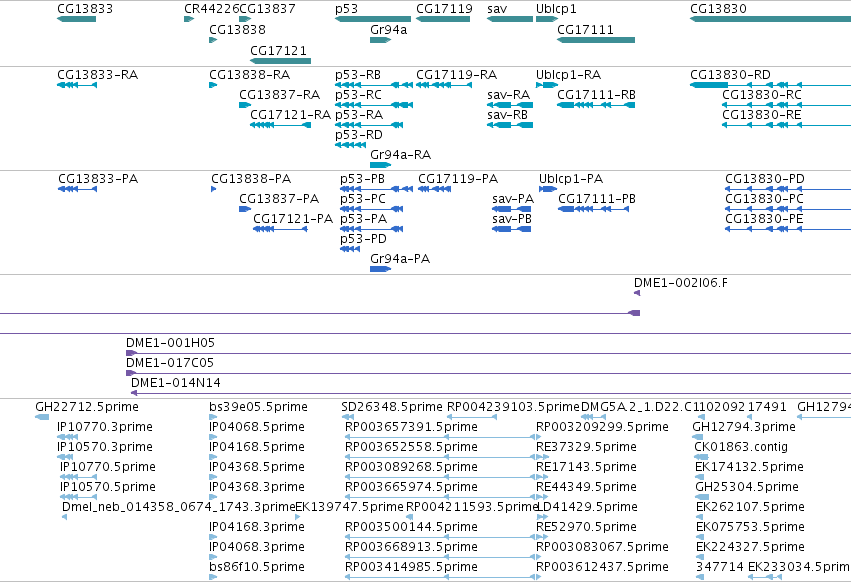Viewport: 851px width, 582px height.
Task: Click the CG17111-RB transcript
Action: coord(596,105)
